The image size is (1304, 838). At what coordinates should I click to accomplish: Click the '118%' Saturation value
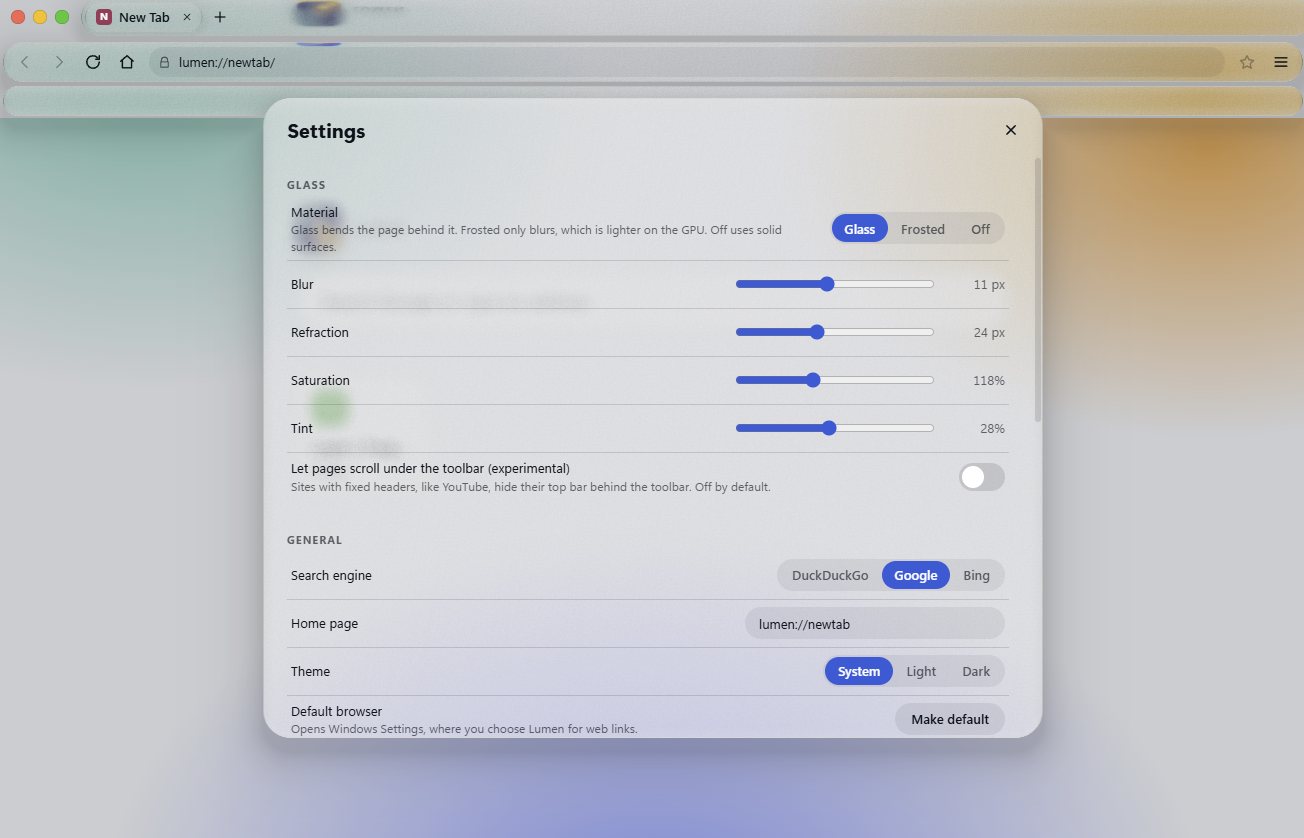coord(989,380)
